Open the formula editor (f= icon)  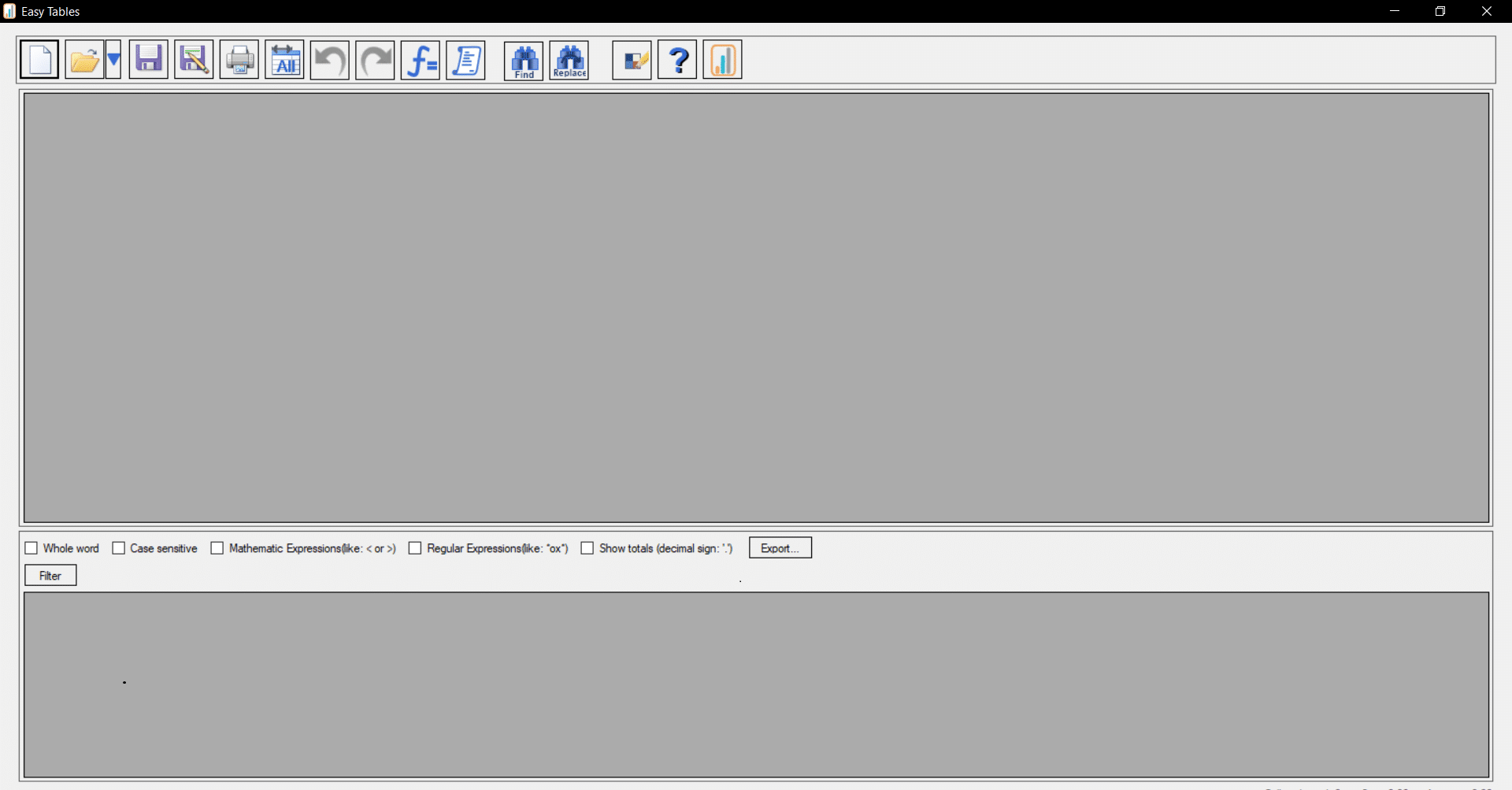pyautogui.click(x=421, y=60)
